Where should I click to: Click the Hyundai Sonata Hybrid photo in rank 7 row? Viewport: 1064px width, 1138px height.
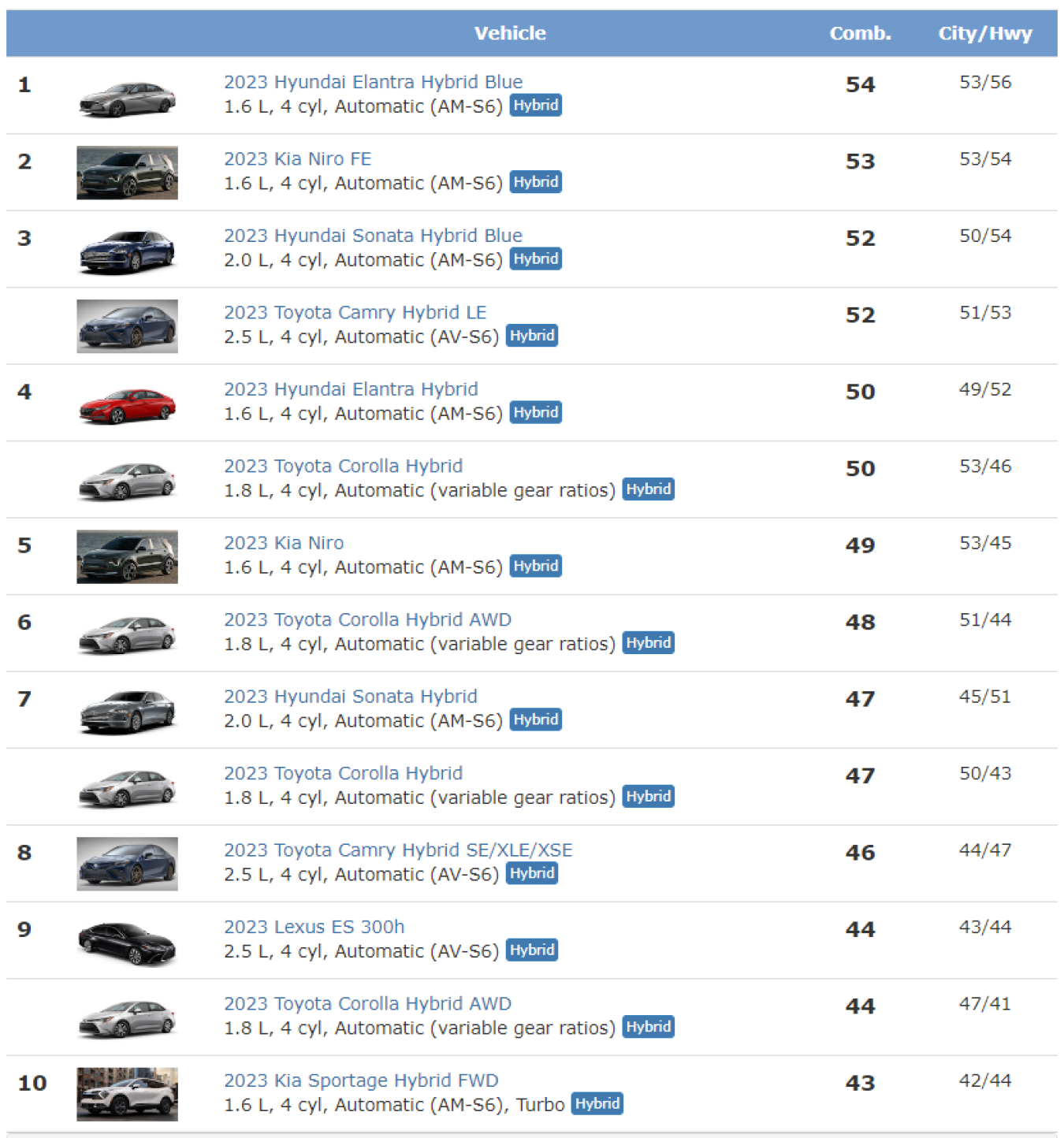pyautogui.click(x=127, y=712)
